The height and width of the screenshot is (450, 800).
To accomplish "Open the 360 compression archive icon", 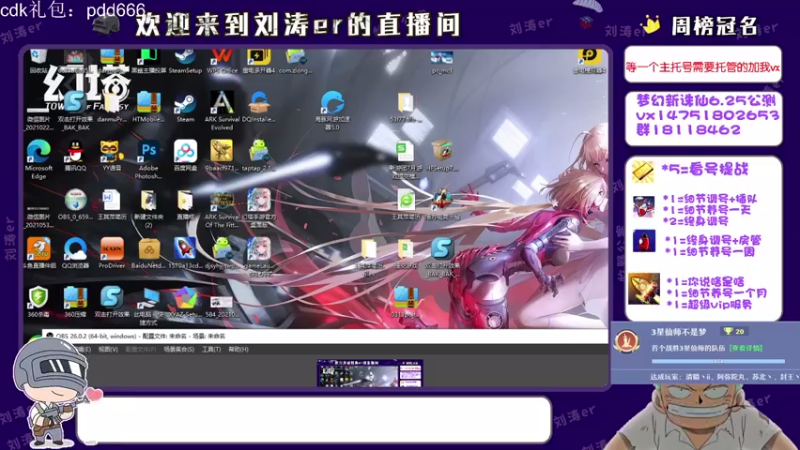I will point(76,302).
